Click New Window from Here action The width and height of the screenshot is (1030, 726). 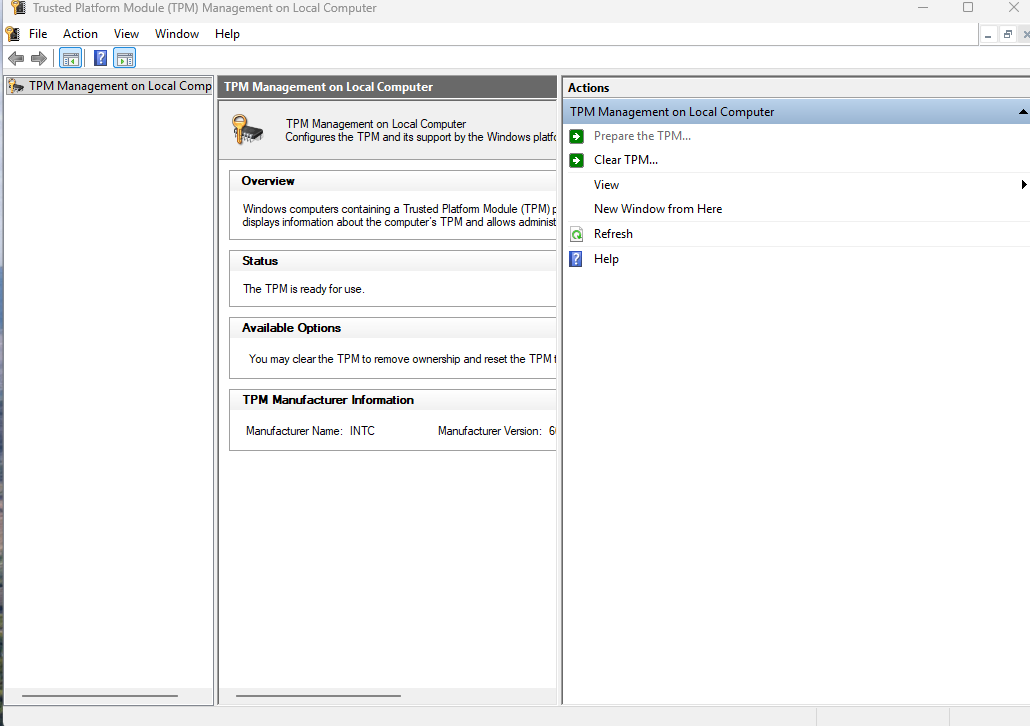(658, 209)
